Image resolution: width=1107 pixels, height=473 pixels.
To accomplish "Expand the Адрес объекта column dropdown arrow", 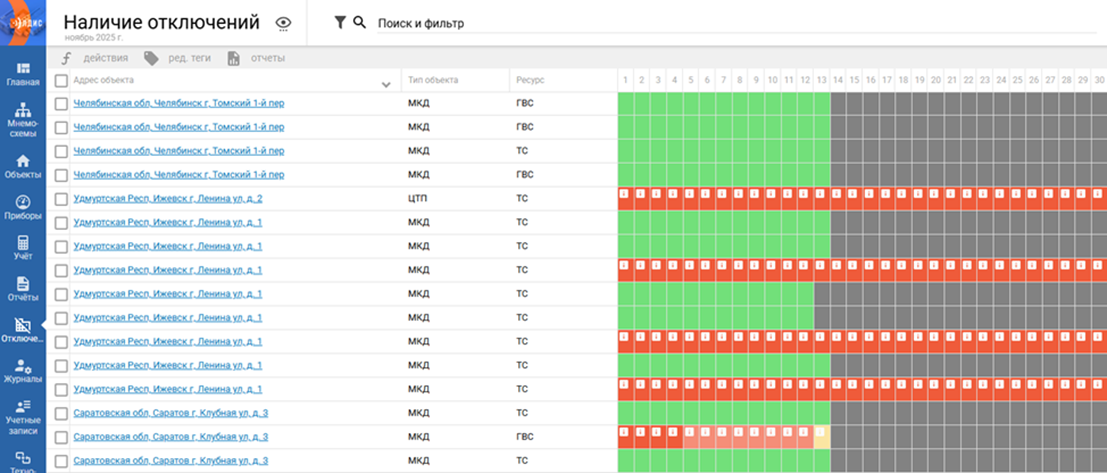I will pyautogui.click(x=387, y=84).
